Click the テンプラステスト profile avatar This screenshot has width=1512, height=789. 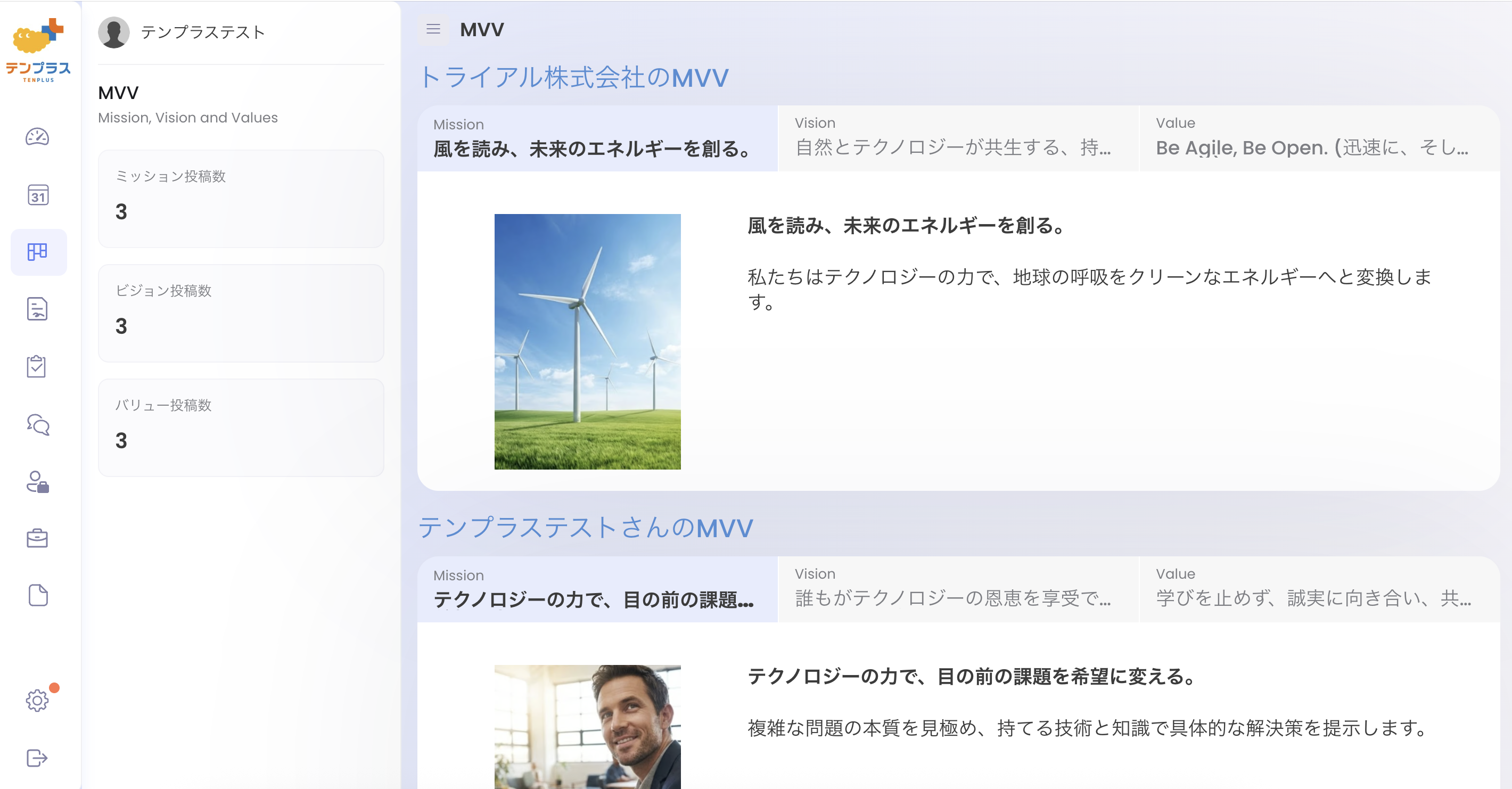click(114, 32)
